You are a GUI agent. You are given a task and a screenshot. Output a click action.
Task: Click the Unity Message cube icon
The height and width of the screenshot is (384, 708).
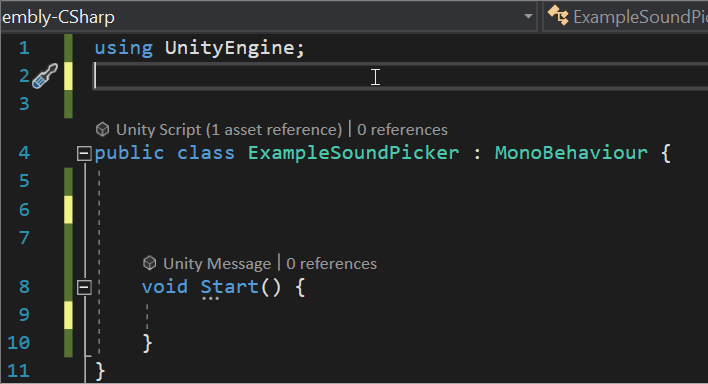(x=149, y=263)
